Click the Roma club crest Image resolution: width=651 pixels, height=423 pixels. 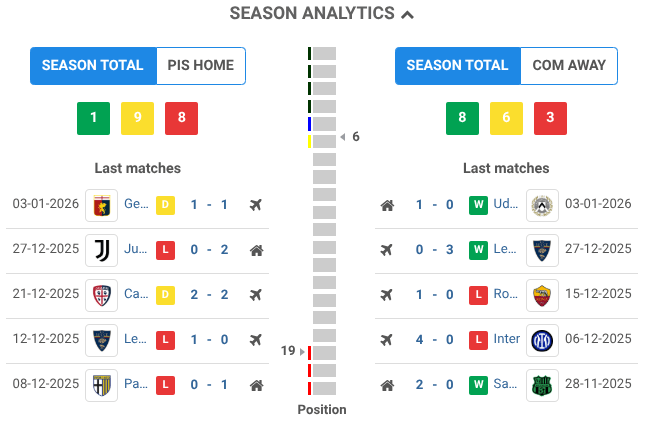[542, 295]
